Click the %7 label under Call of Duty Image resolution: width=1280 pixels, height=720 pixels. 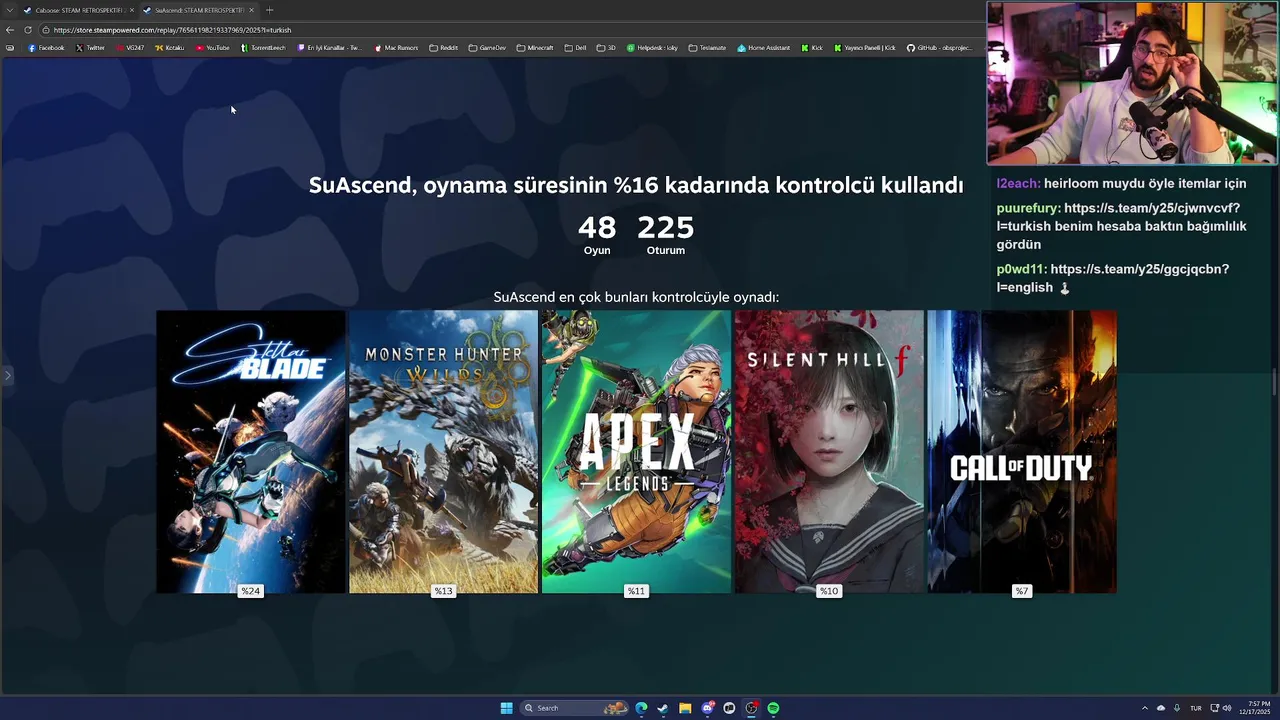click(1022, 591)
